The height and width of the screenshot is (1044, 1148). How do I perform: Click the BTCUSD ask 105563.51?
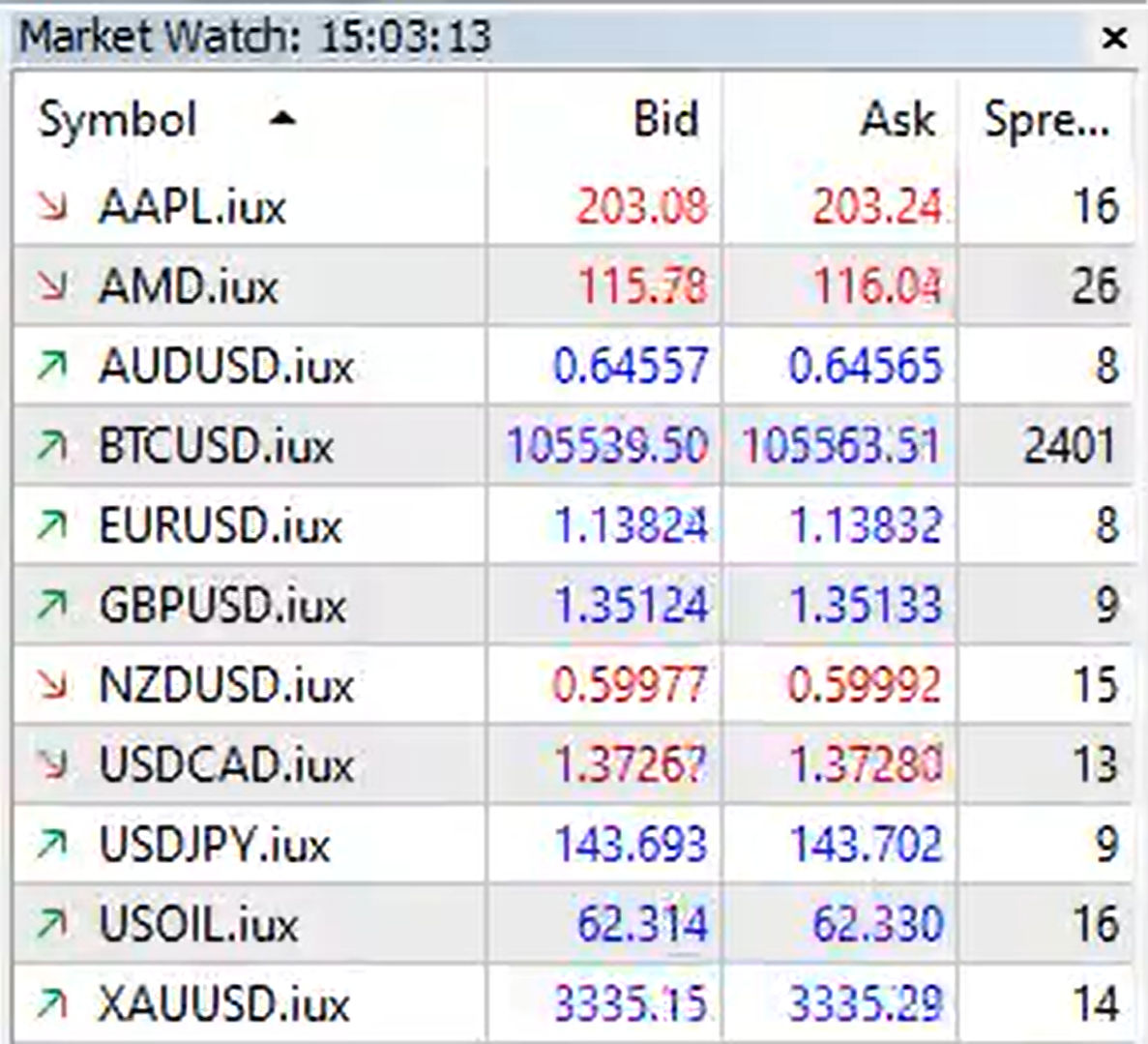coord(842,446)
